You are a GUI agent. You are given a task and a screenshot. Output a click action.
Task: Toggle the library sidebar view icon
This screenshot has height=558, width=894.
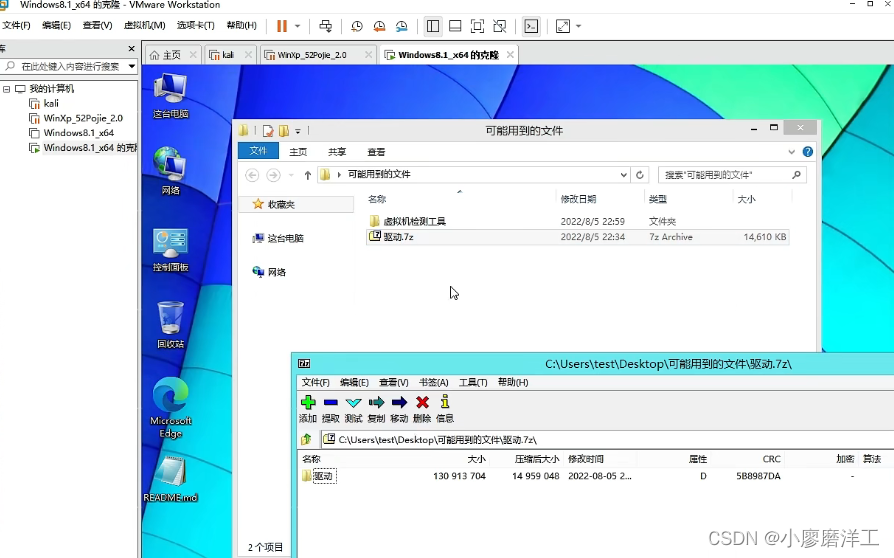point(433,26)
